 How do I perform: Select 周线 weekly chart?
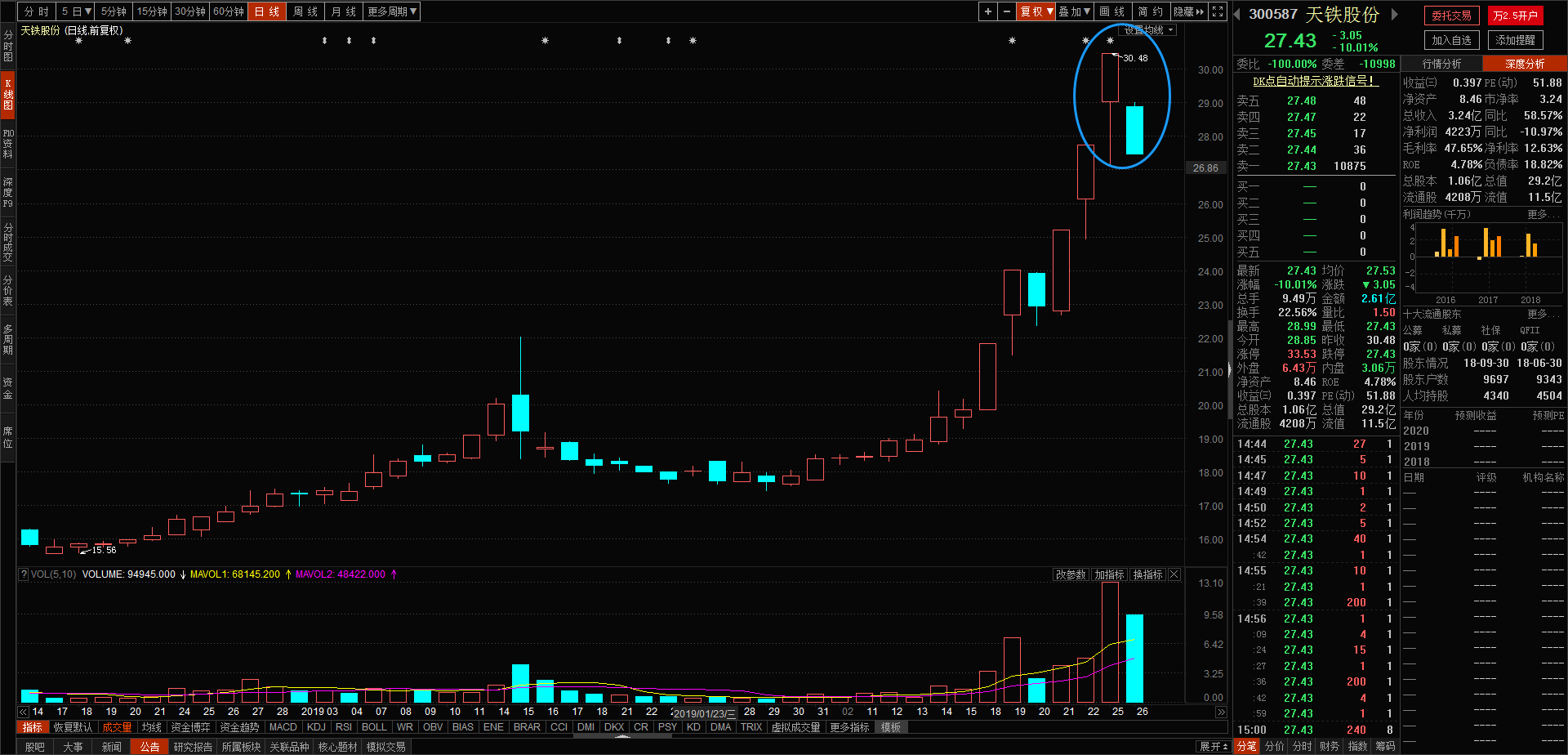tap(305, 11)
